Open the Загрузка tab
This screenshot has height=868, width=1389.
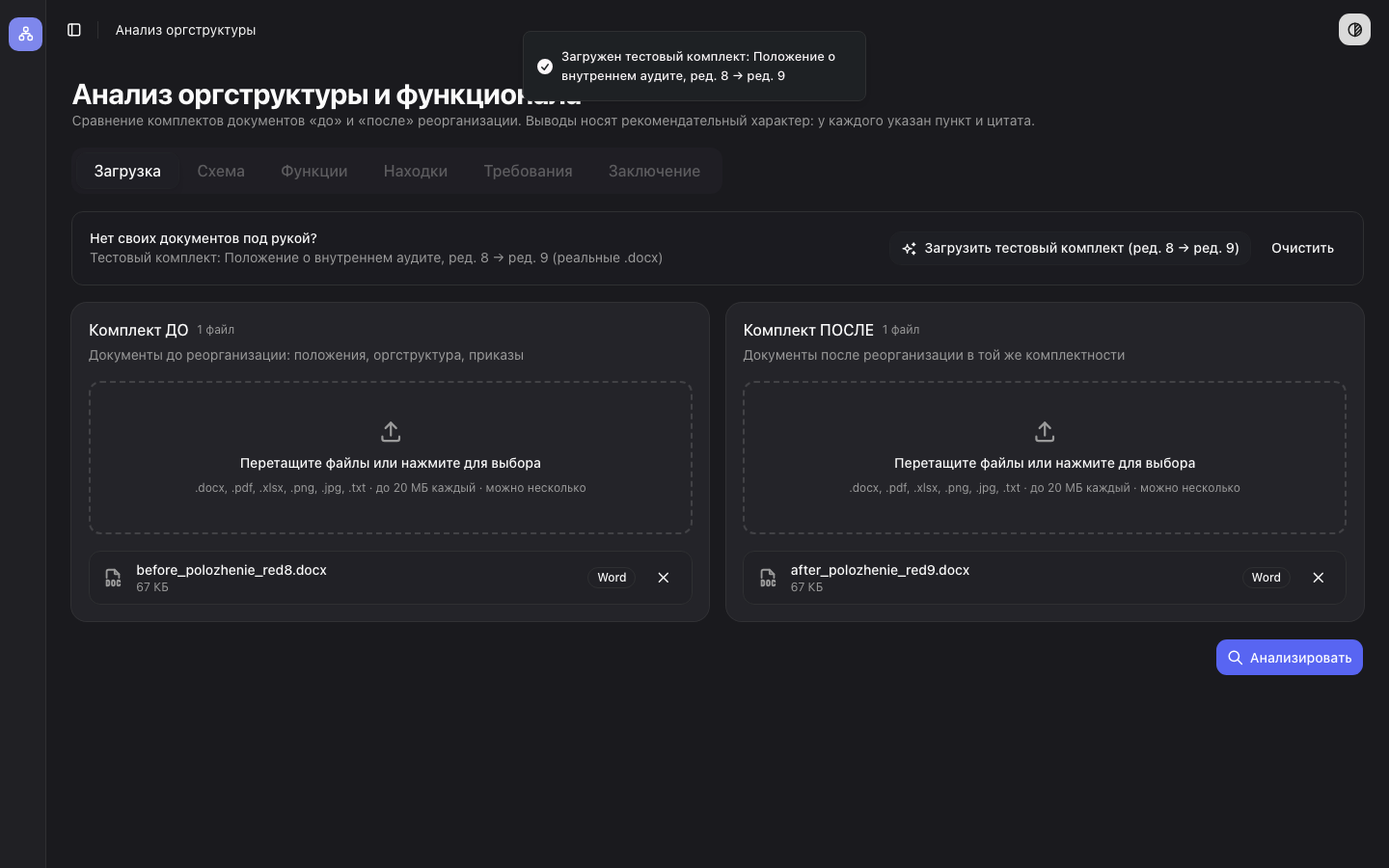click(127, 171)
